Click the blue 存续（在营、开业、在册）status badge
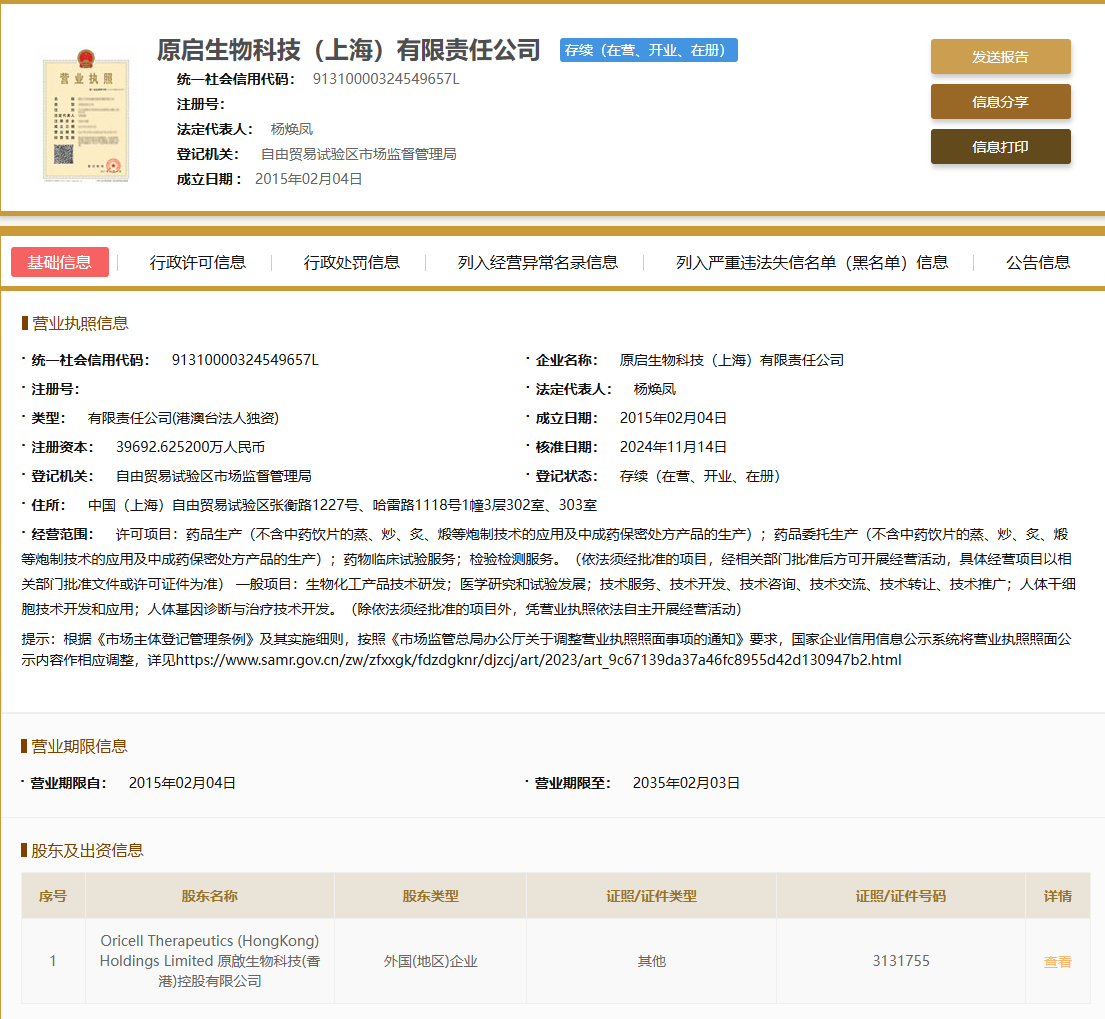The height and width of the screenshot is (1019, 1105). 648,50
